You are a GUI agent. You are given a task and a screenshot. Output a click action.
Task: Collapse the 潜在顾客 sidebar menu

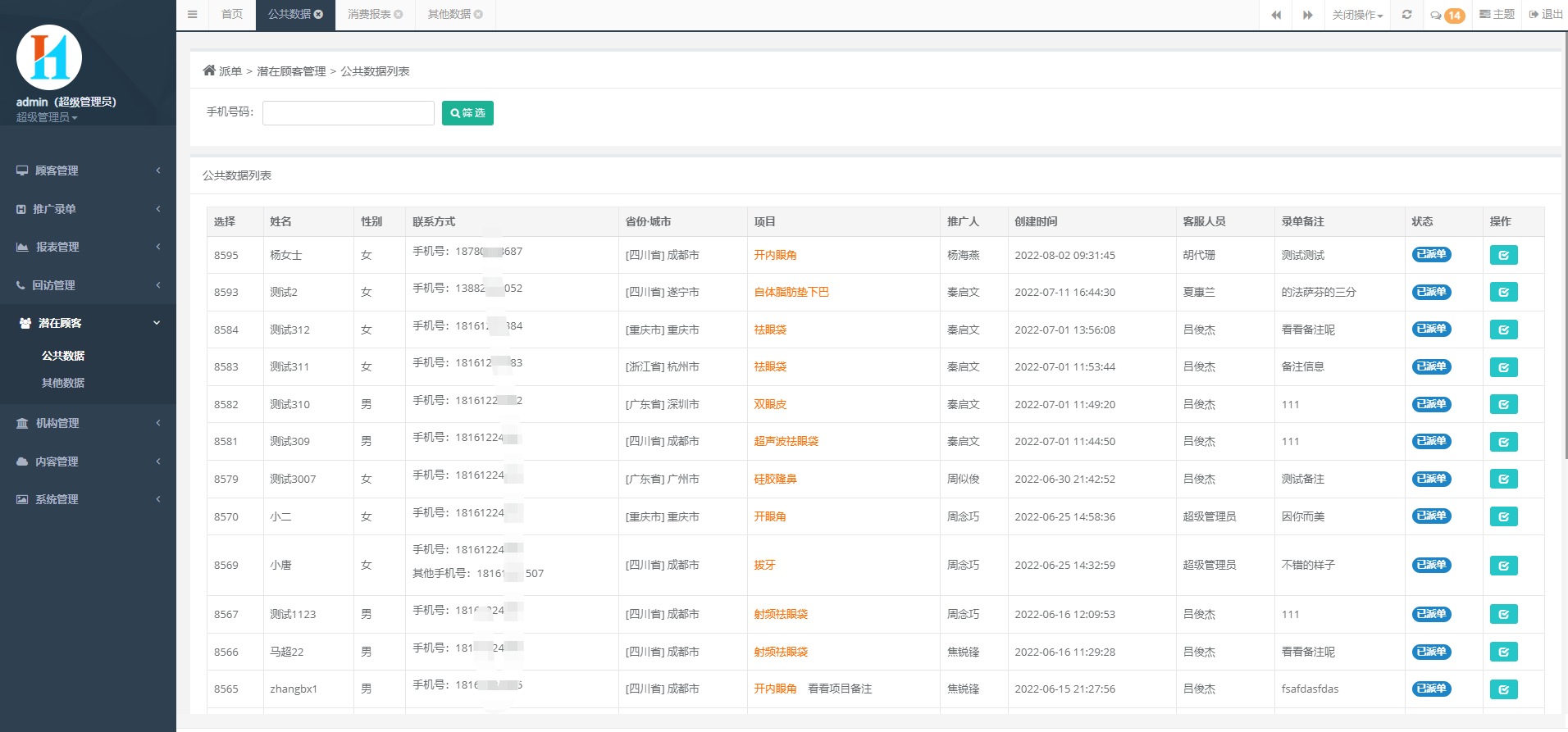click(88, 323)
